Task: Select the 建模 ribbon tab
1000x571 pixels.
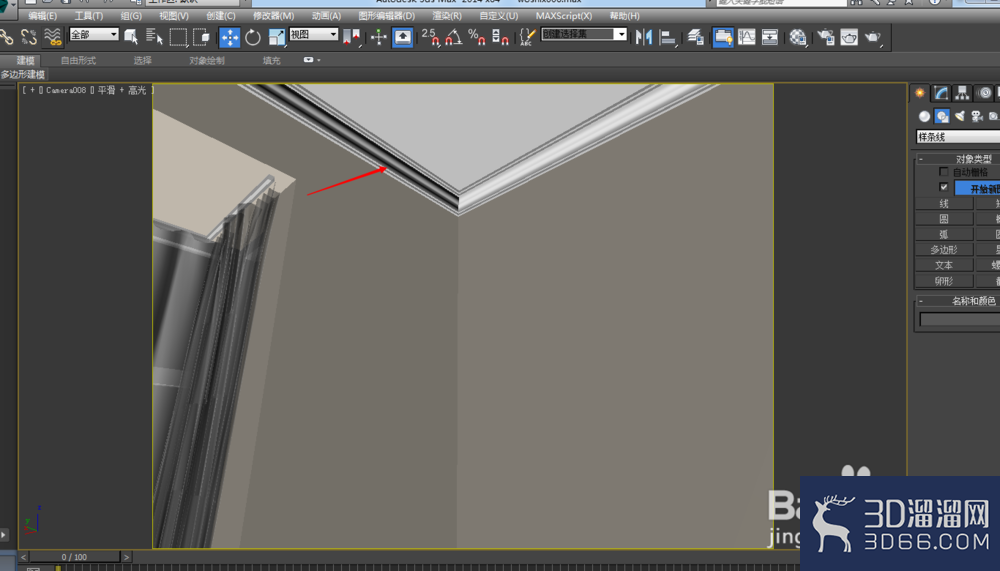Action: pos(25,61)
